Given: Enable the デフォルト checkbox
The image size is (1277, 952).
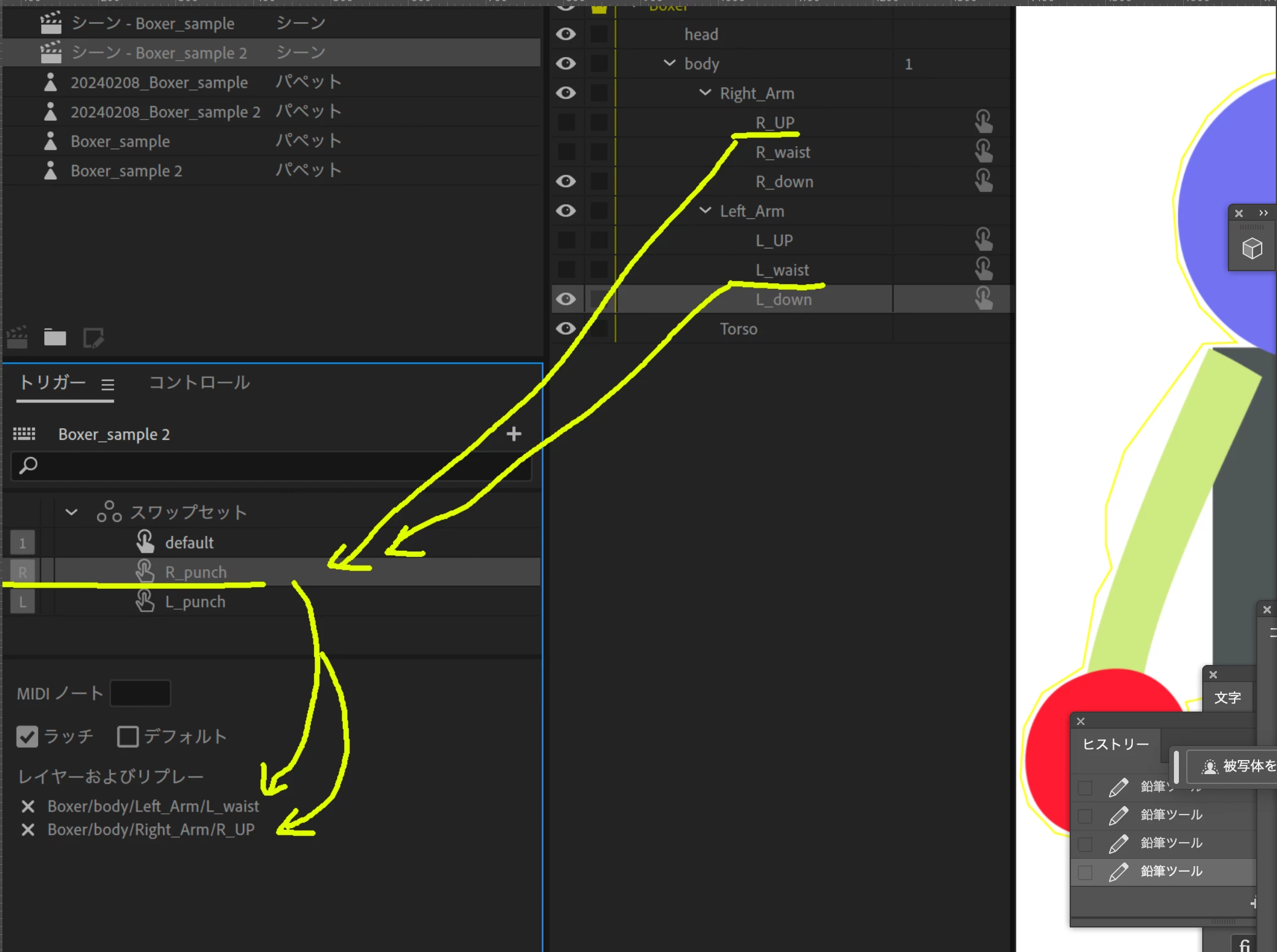Looking at the screenshot, I should tap(128, 736).
